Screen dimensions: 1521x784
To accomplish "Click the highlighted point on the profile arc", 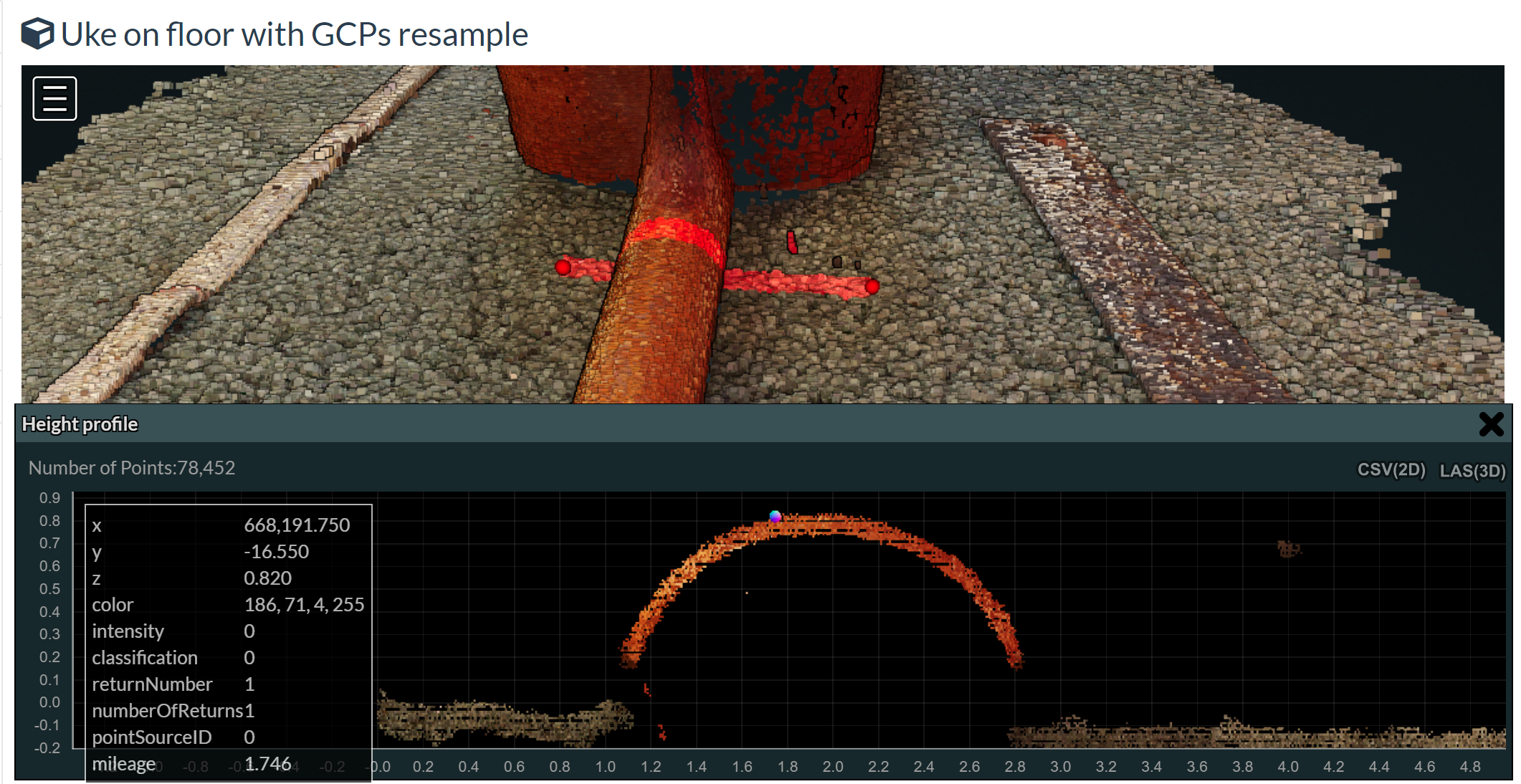I will tap(775, 516).
